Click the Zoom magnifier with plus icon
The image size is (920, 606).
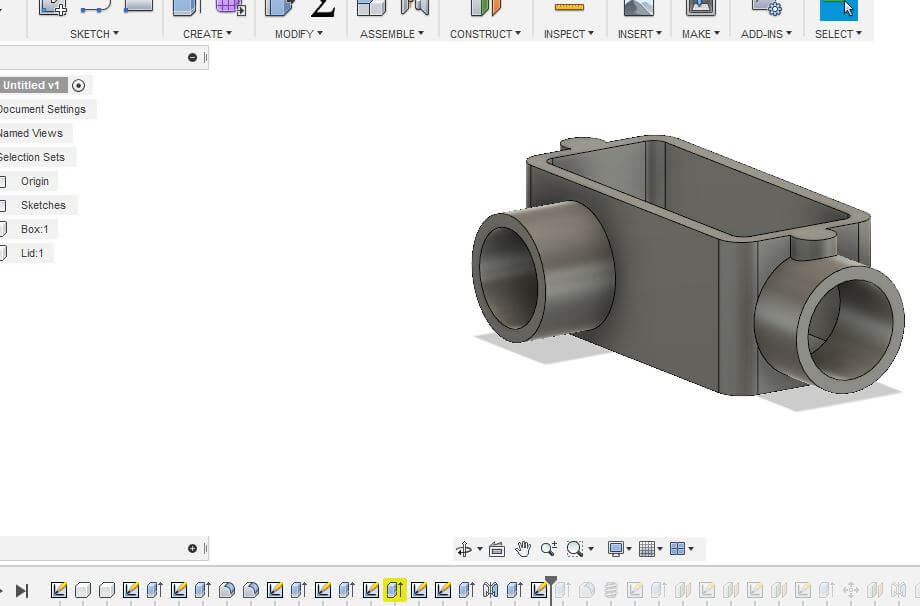pos(549,549)
